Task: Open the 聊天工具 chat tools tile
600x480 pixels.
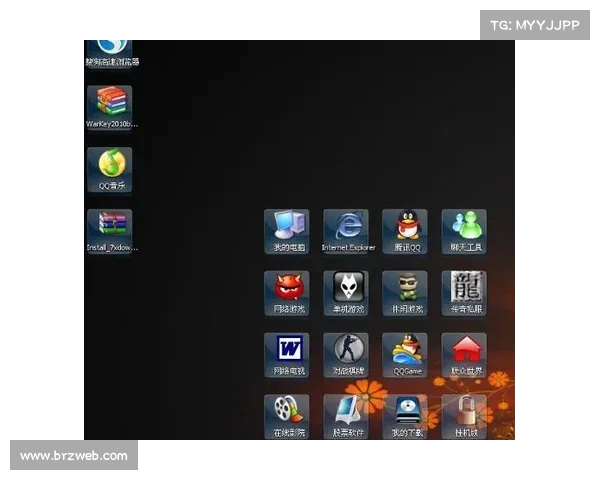Action: coord(465,231)
